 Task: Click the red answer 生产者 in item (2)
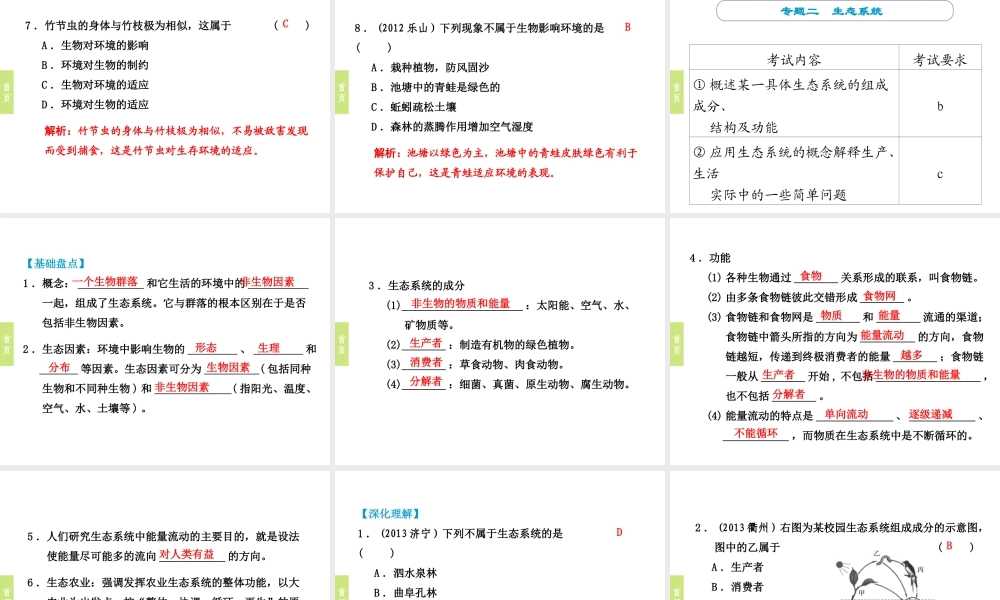click(425, 343)
